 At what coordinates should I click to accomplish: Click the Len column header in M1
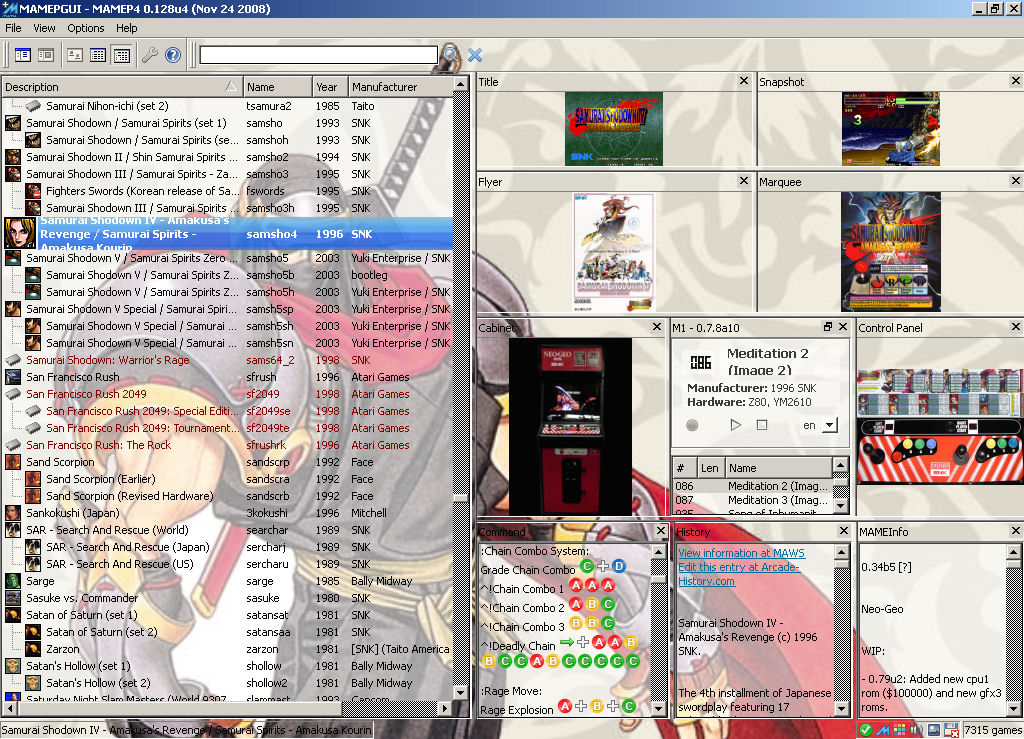(x=710, y=467)
